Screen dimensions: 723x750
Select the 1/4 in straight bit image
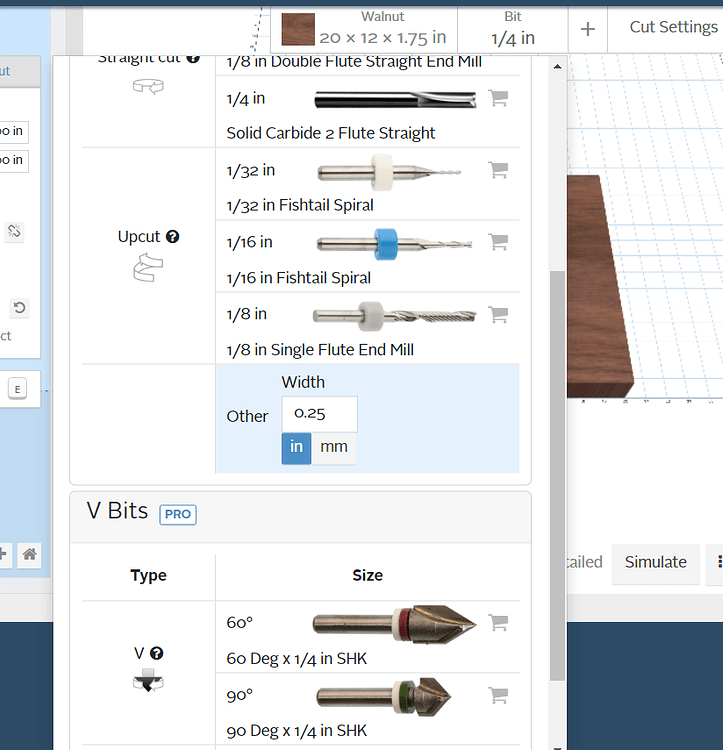coord(395,99)
